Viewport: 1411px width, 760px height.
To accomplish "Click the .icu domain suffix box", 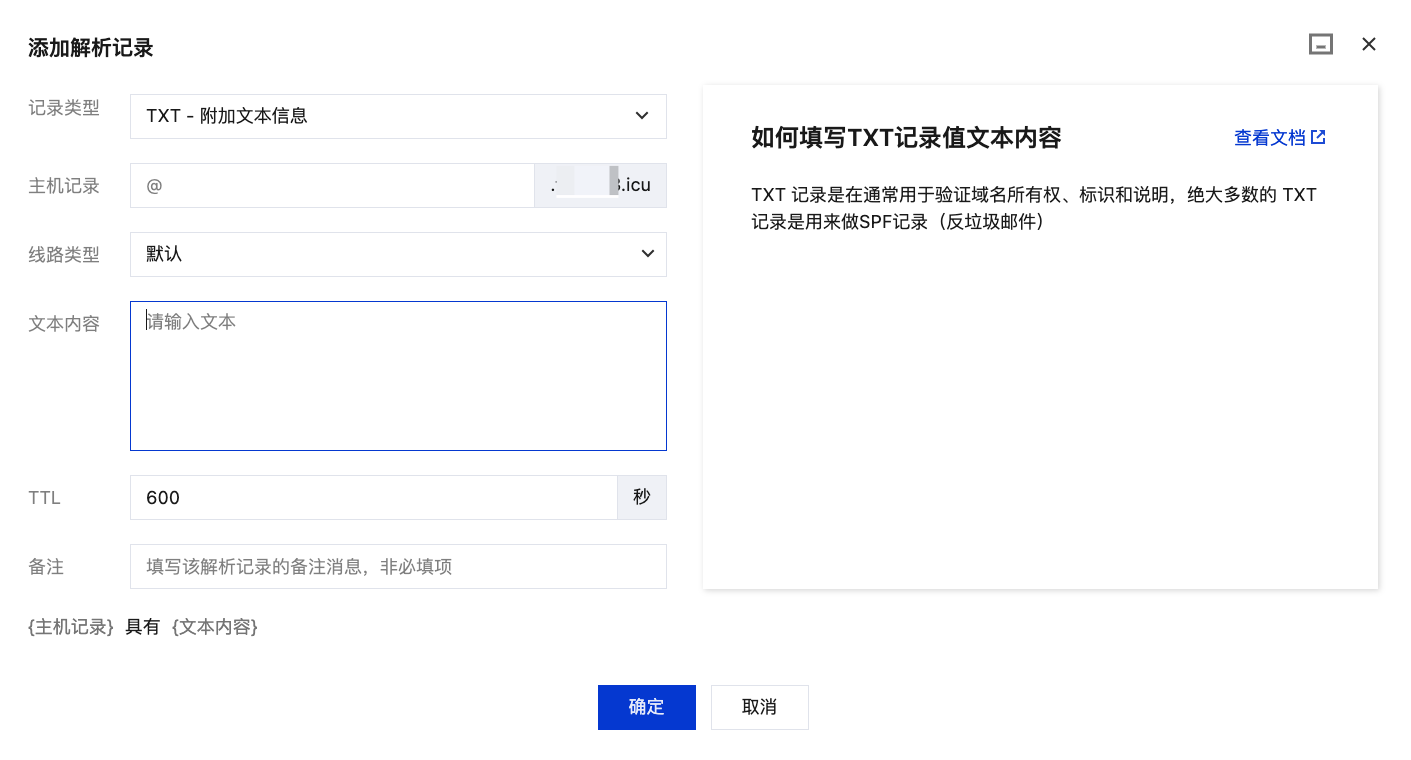I will point(600,186).
